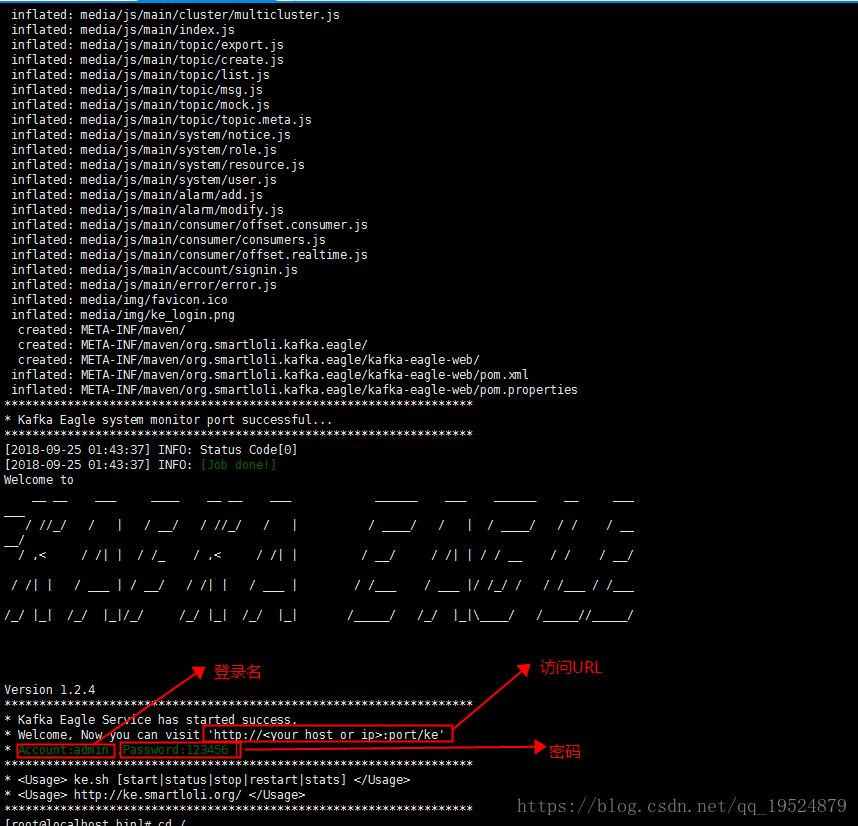Click the green '[Job done!]' text

point(238,465)
